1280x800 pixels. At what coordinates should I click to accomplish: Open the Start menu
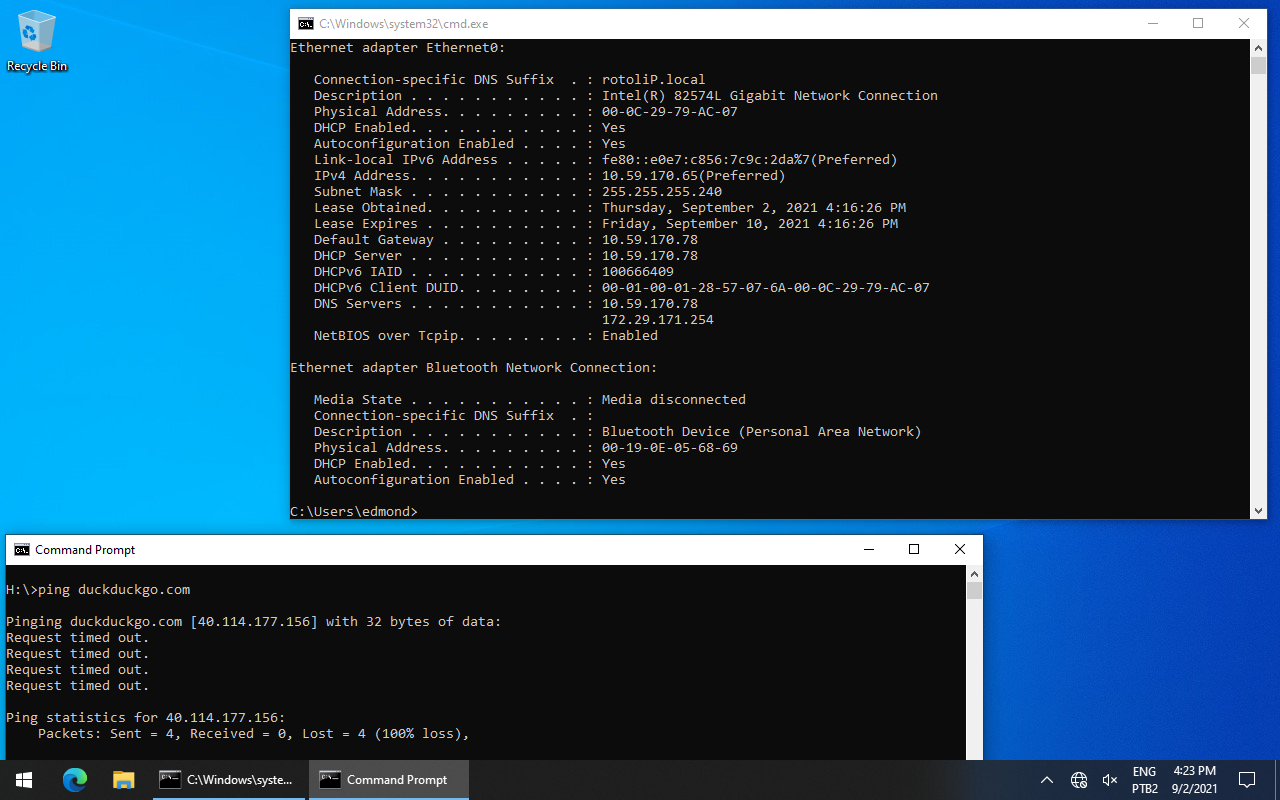22,779
